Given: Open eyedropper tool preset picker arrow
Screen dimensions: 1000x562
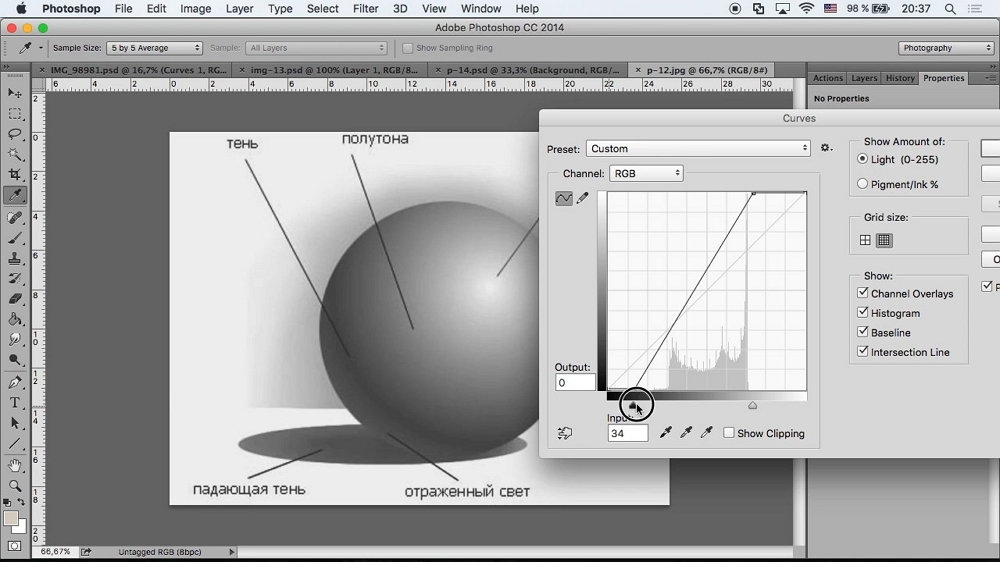Looking at the screenshot, I should (40, 48).
